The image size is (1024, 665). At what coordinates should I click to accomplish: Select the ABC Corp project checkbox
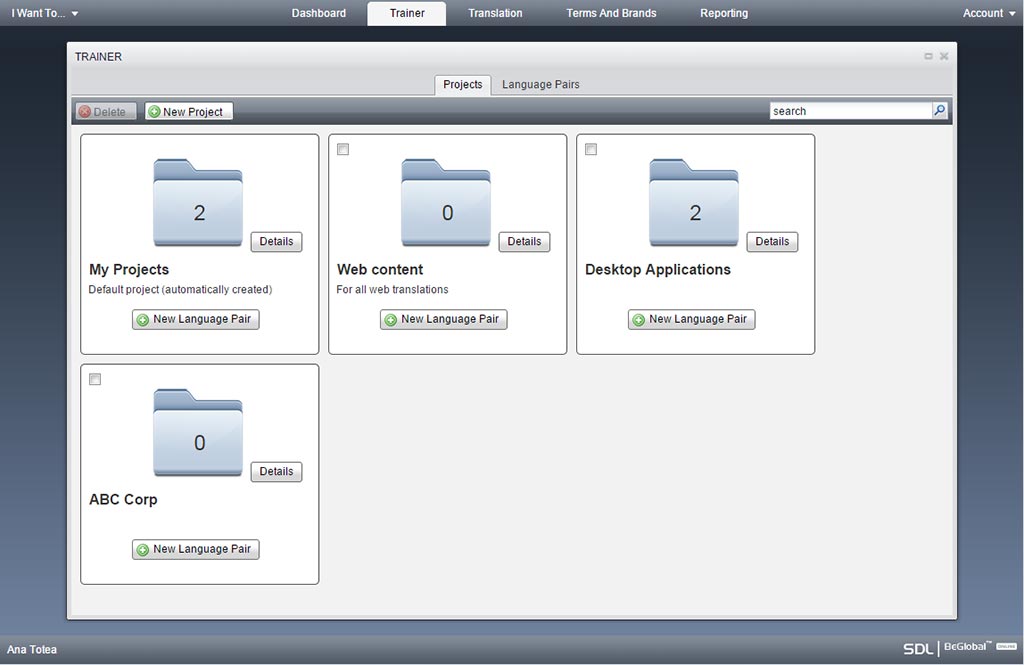pos(95,379)
